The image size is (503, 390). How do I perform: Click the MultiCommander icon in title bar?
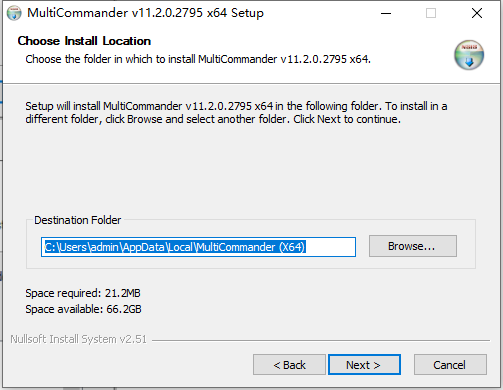pos(14,13)
